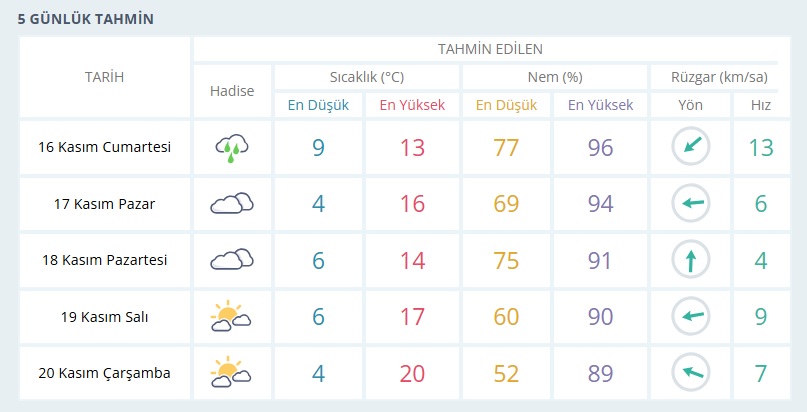Click the TARİH column header
The image size is (807, 412).
[104, 77]
